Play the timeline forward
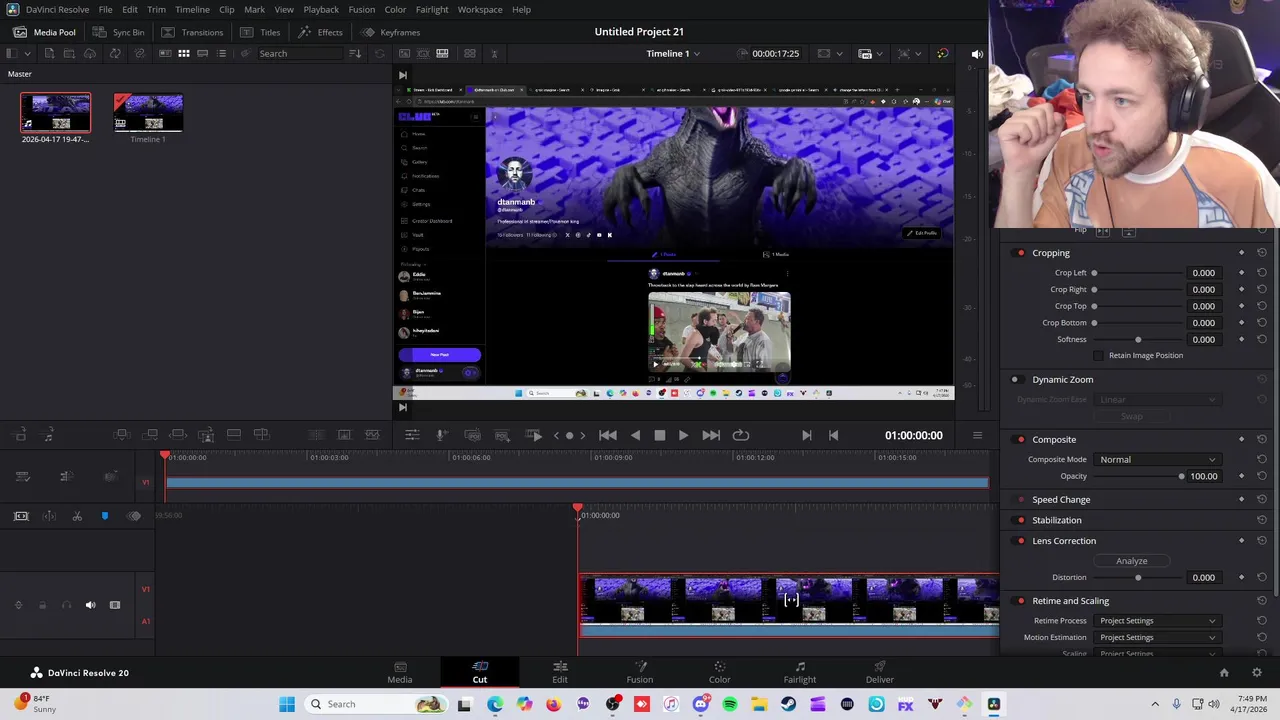Image resolution: width=1280 pixels, height=720 pixels. 683,435
